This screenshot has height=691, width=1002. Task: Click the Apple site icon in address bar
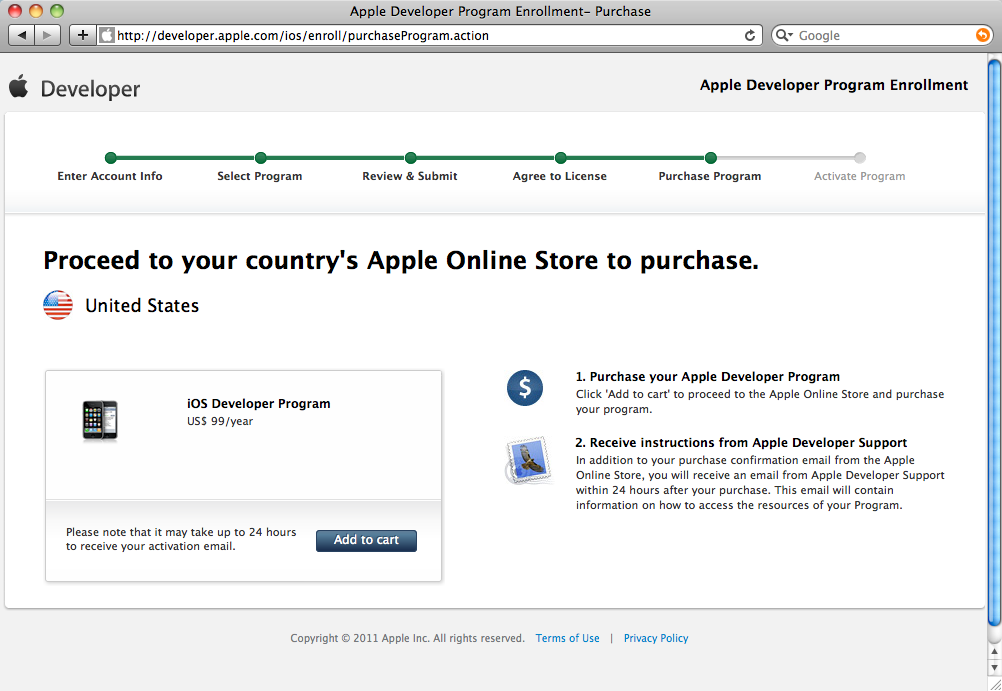pyautogui.click(x=107, y=35)
